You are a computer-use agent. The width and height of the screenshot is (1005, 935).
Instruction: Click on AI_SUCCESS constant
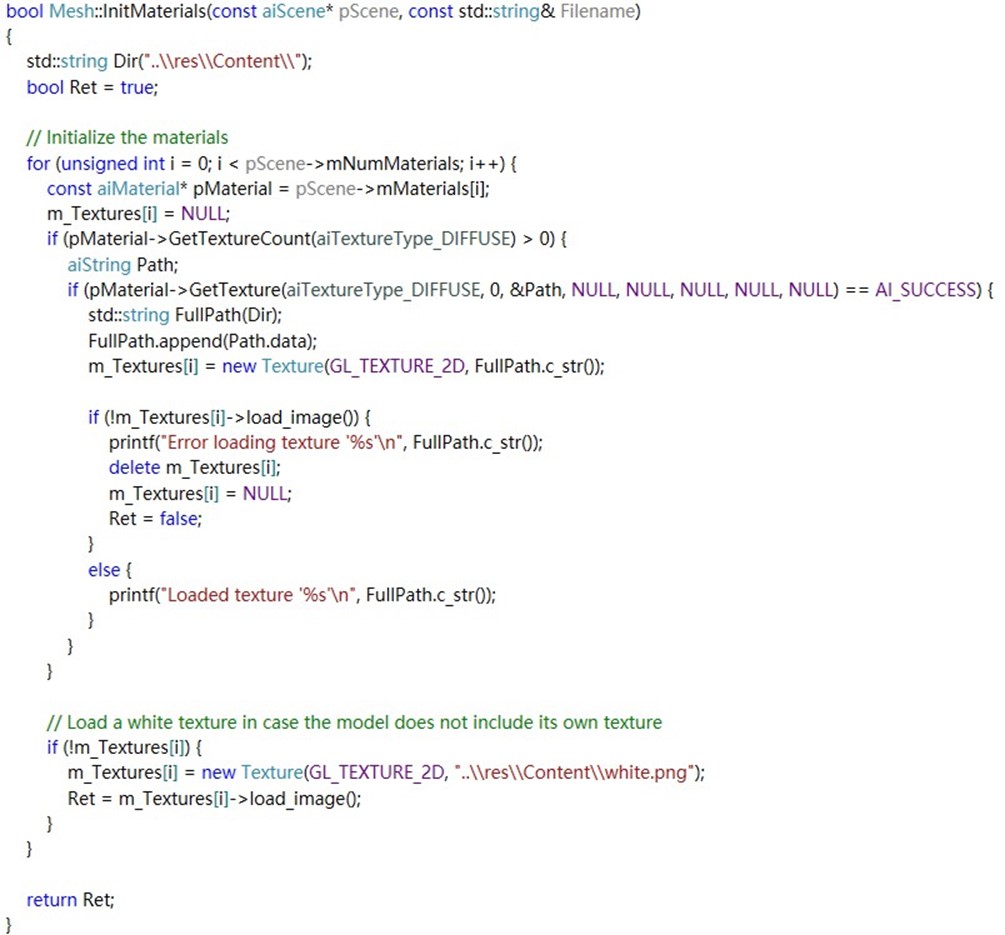coord(925,290)
